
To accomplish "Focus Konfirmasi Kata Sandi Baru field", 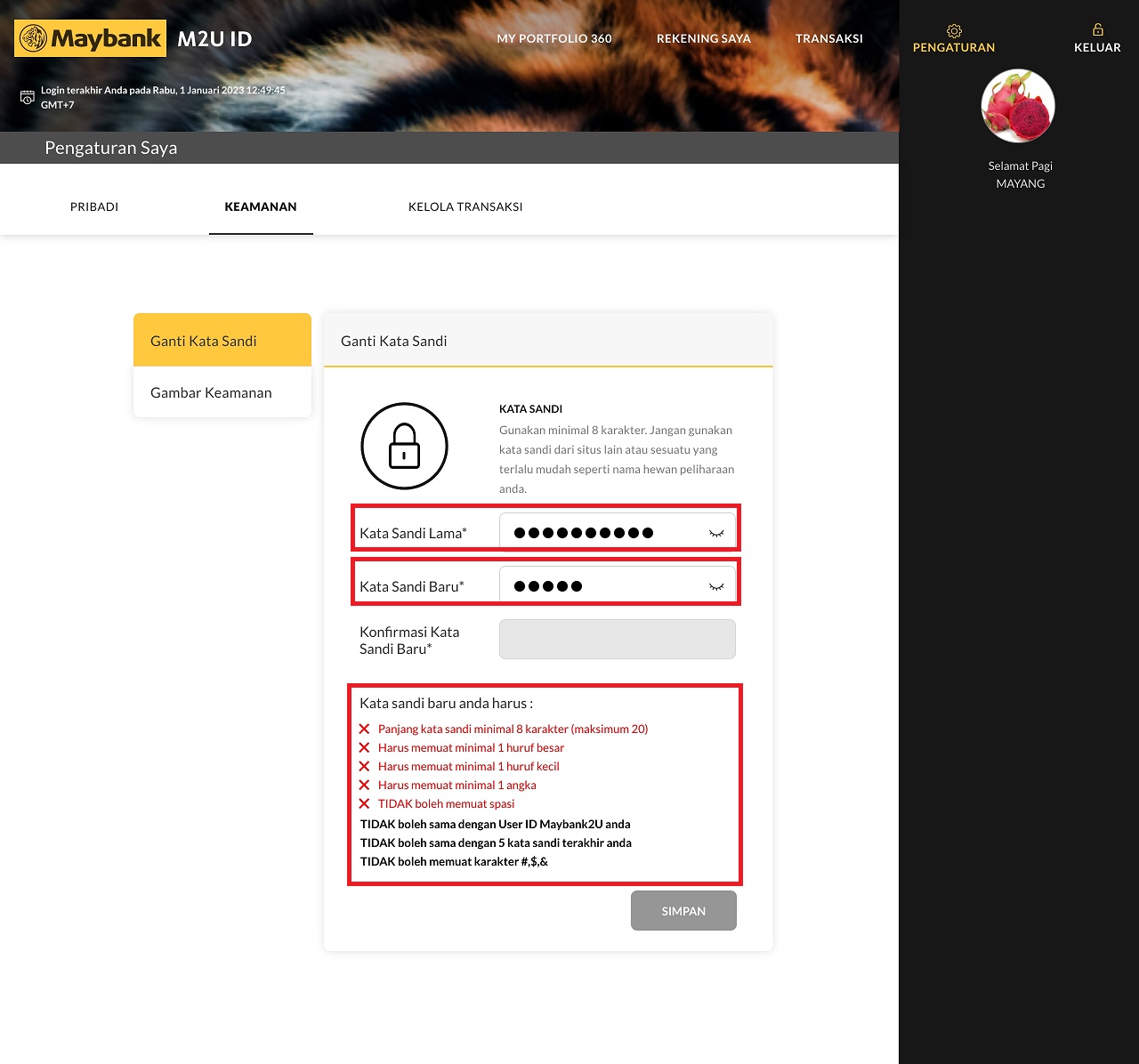I will coord(618,640).
